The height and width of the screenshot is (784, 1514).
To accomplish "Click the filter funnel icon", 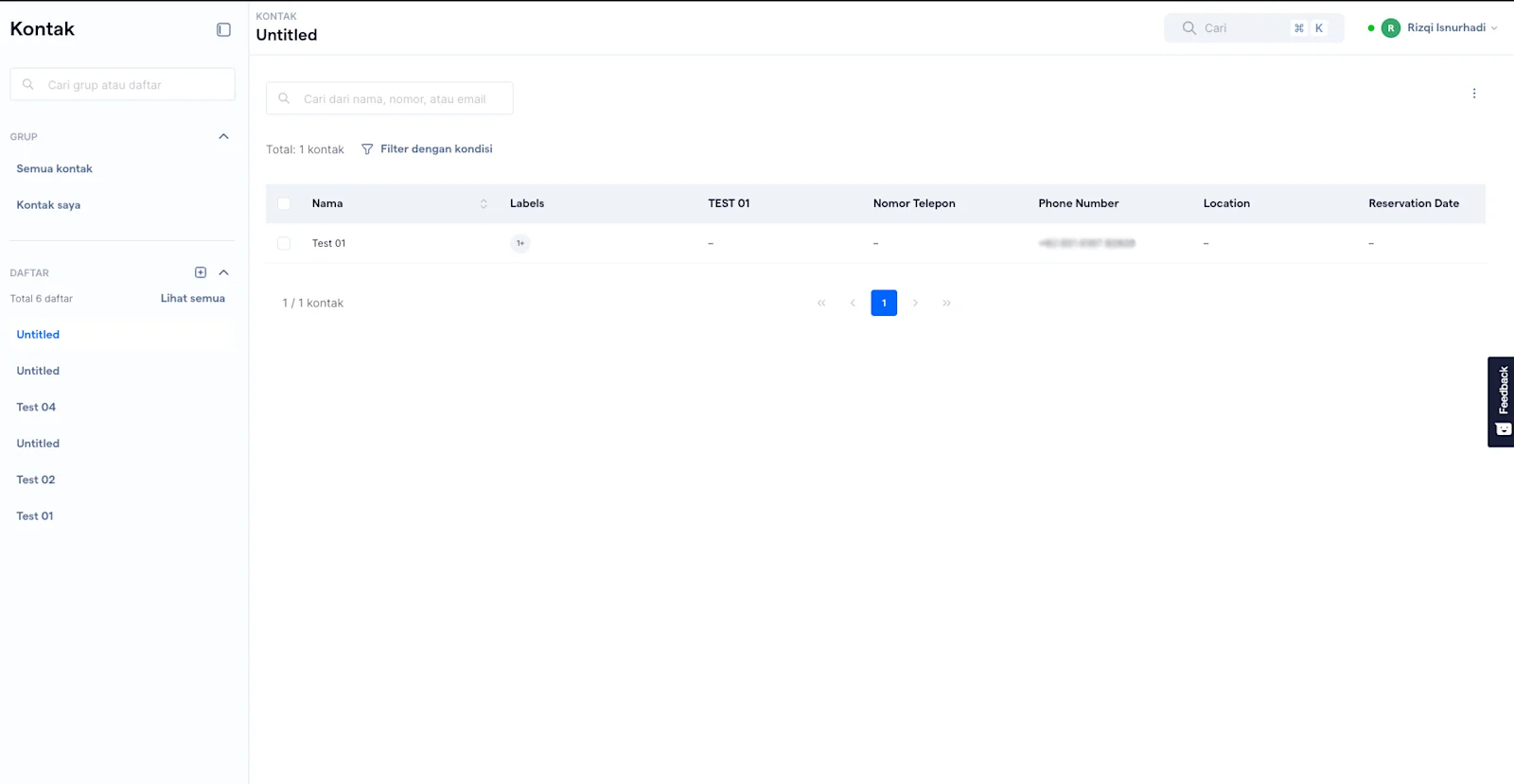I will tap(367, 149).
